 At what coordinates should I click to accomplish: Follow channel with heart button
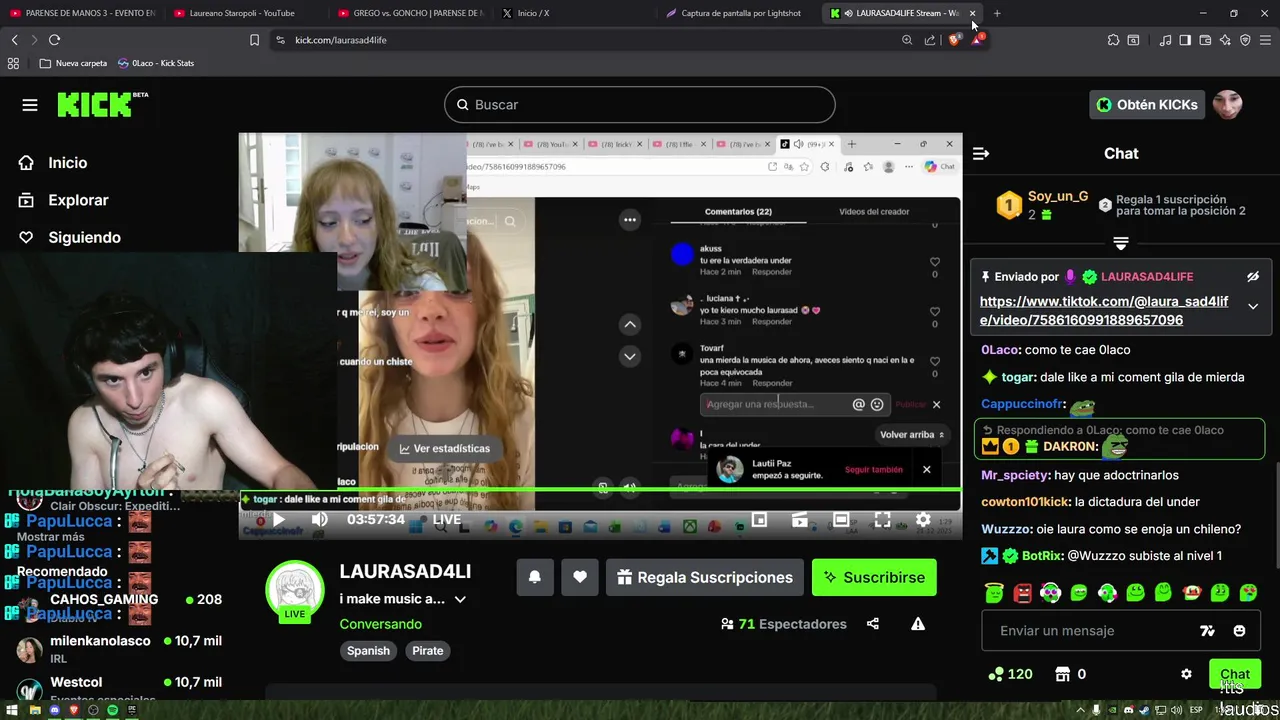[580, 577]
